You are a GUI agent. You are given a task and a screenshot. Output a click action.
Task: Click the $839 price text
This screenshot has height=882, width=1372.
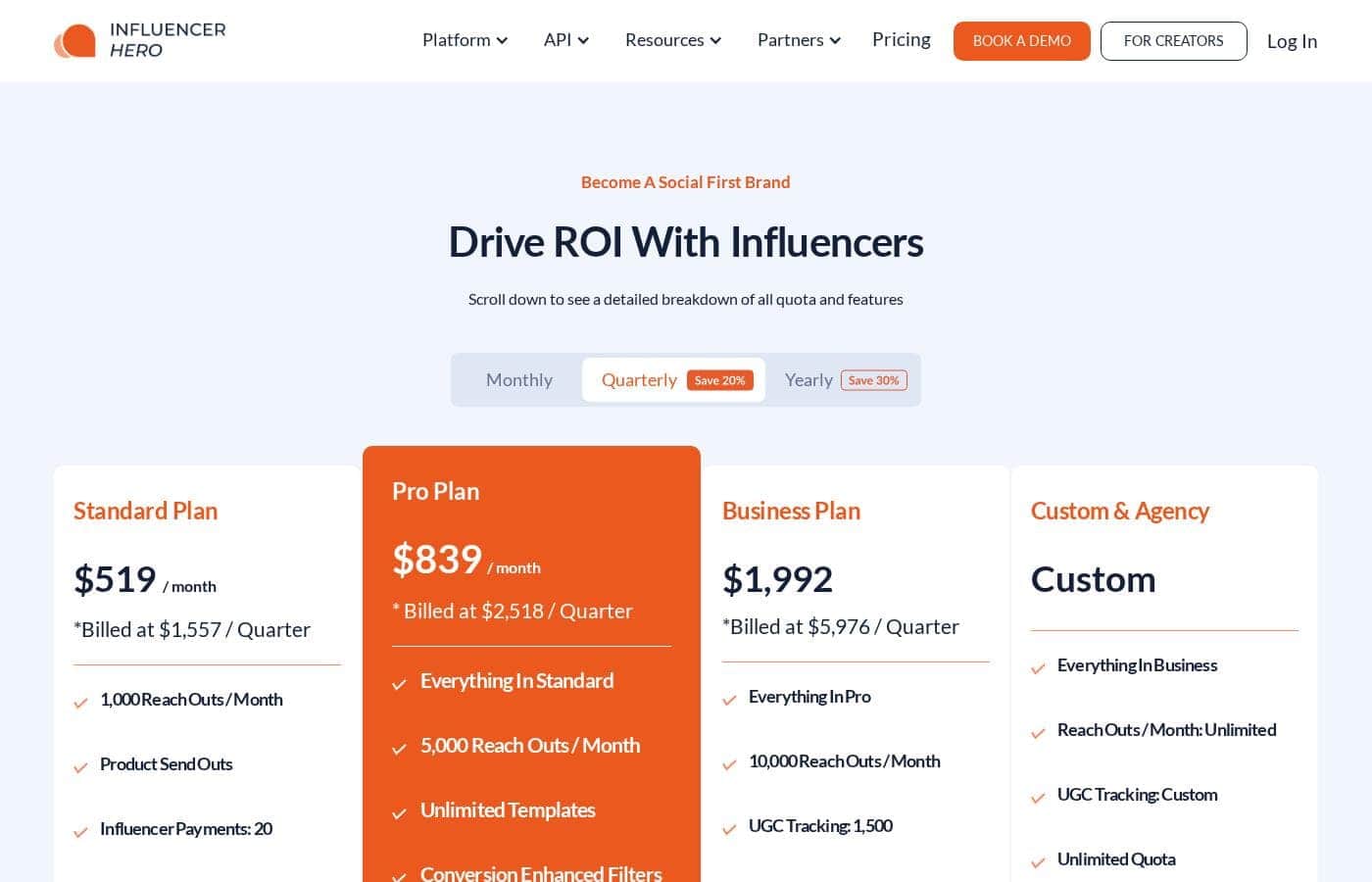[x=437, y=560]
